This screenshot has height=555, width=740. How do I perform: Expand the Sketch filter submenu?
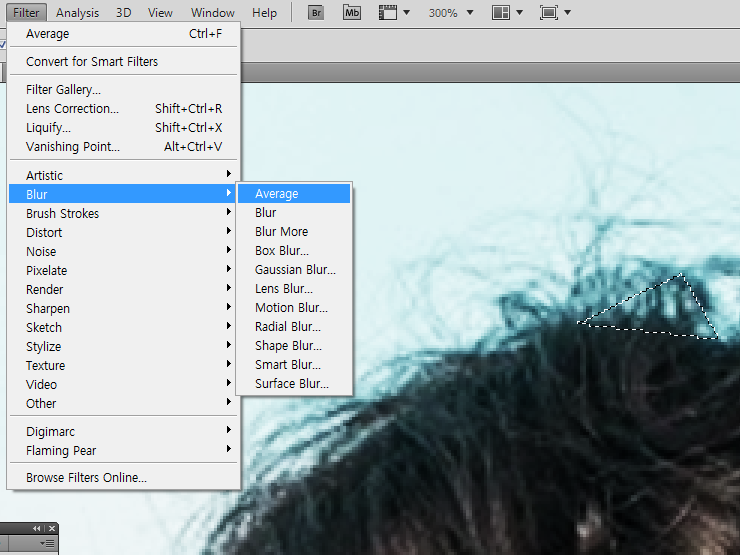pos(123,328)
